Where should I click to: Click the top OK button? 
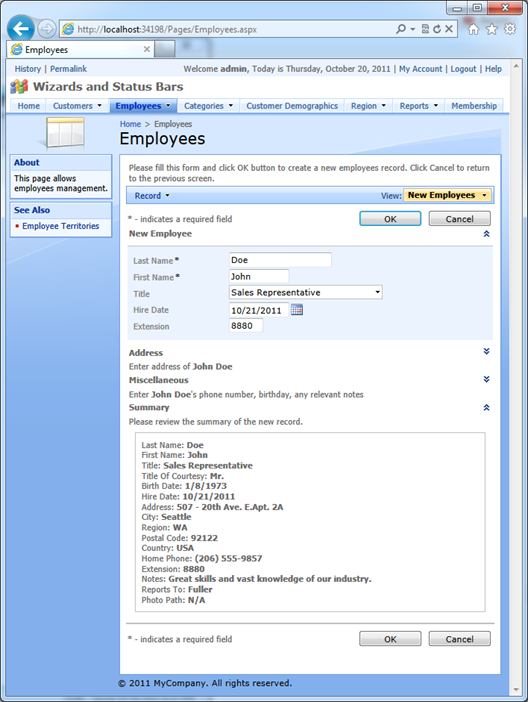coord(390,219)
